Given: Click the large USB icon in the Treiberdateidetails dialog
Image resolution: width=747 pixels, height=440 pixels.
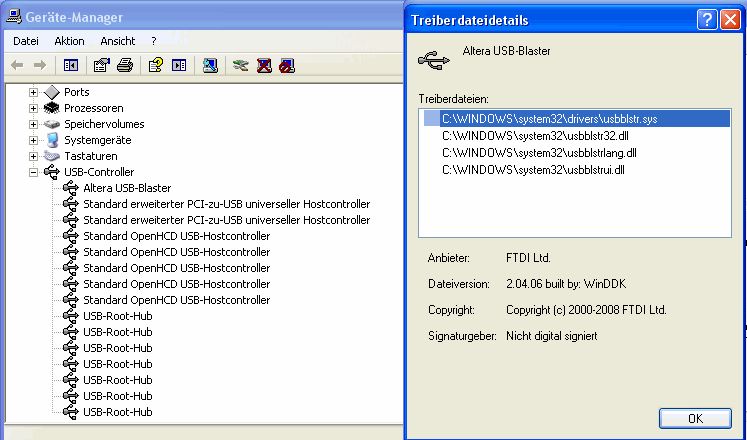Looking at the screenshot, I should pyautogui.click(x=434, y=60).
